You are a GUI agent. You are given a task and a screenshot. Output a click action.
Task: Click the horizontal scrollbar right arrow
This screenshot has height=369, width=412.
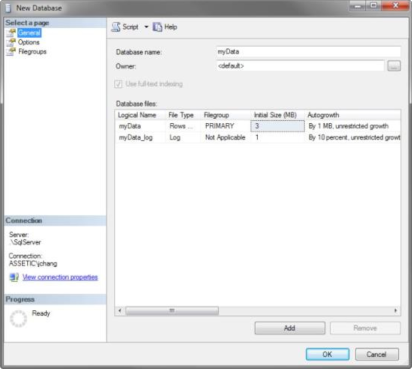point(396,311)
